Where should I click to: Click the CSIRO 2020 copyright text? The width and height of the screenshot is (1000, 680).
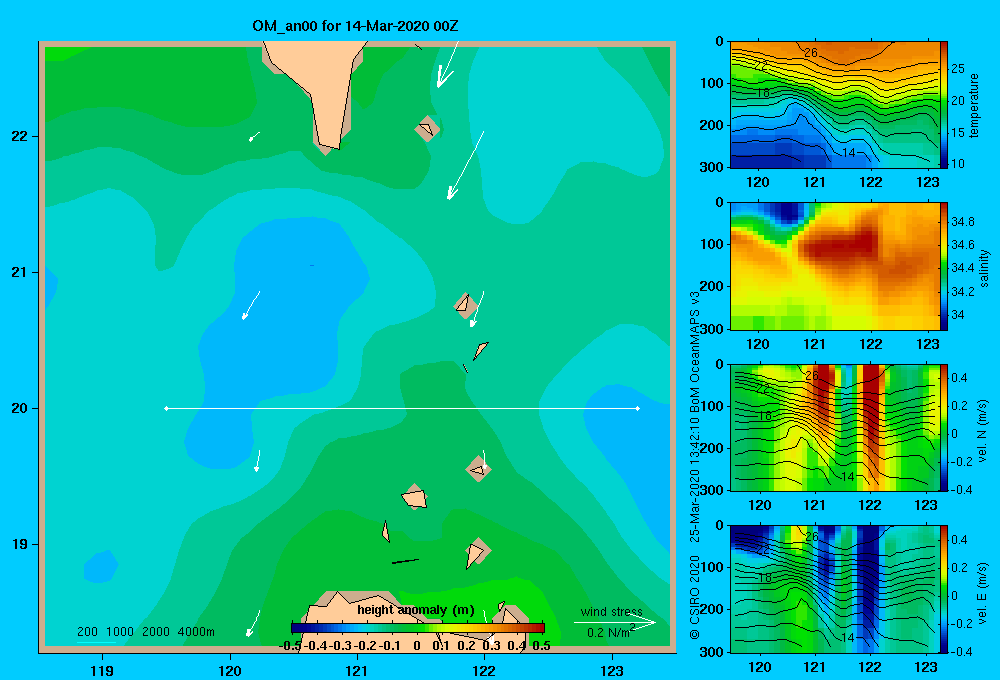click(695, 597)
